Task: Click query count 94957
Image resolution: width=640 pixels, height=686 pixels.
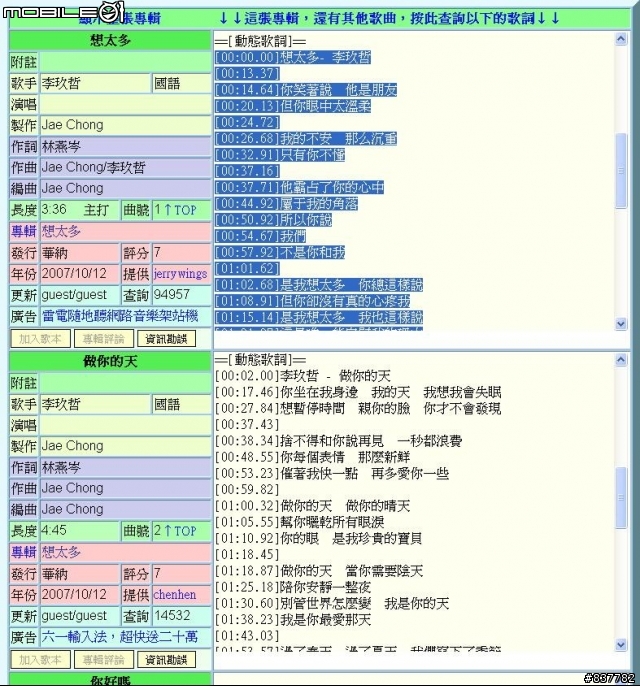Action: [x=171, y=294]
